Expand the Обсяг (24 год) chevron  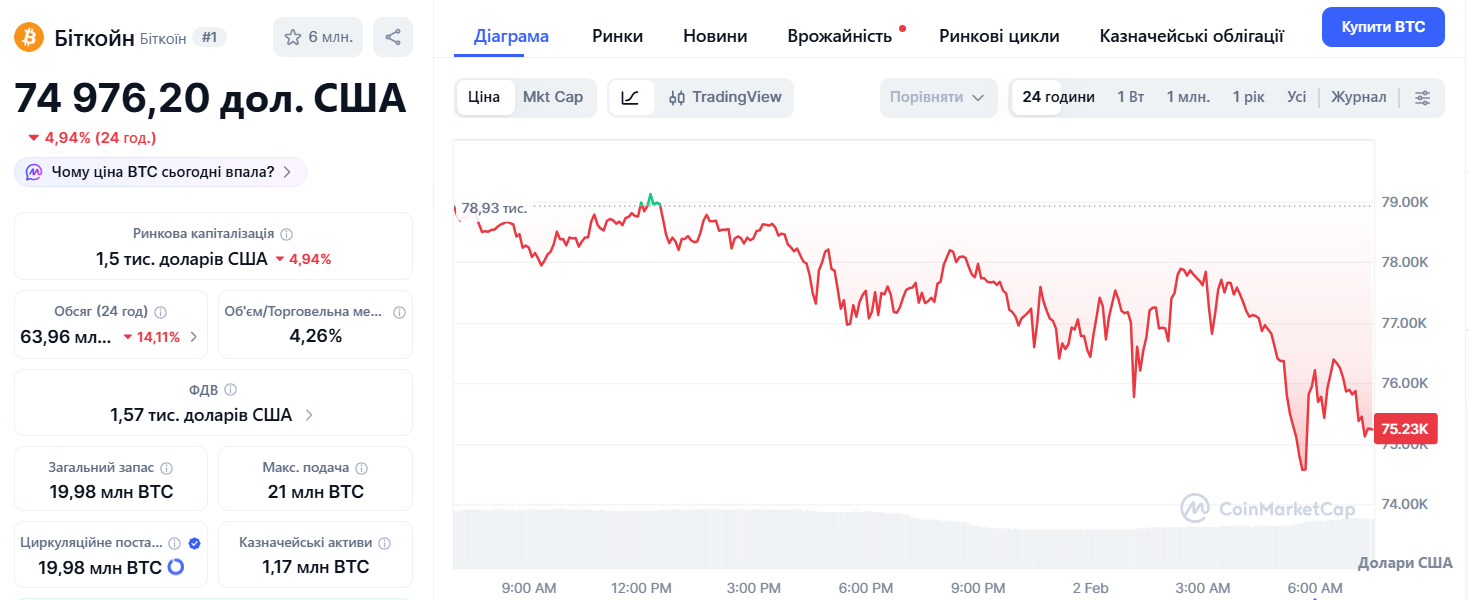(193, 337)
